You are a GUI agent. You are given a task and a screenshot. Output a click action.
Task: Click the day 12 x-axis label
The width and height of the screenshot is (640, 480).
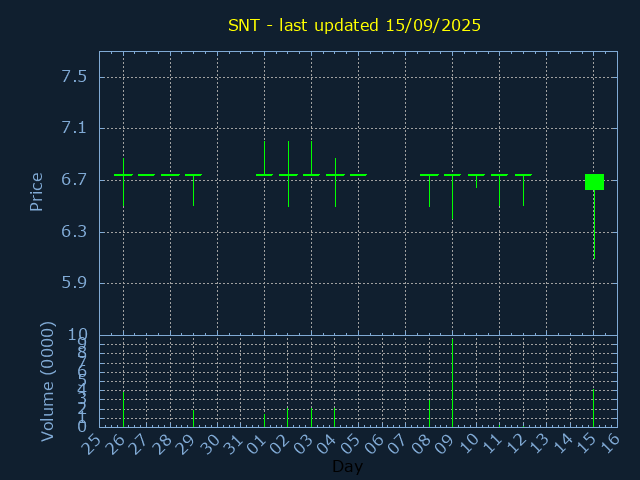516,444
